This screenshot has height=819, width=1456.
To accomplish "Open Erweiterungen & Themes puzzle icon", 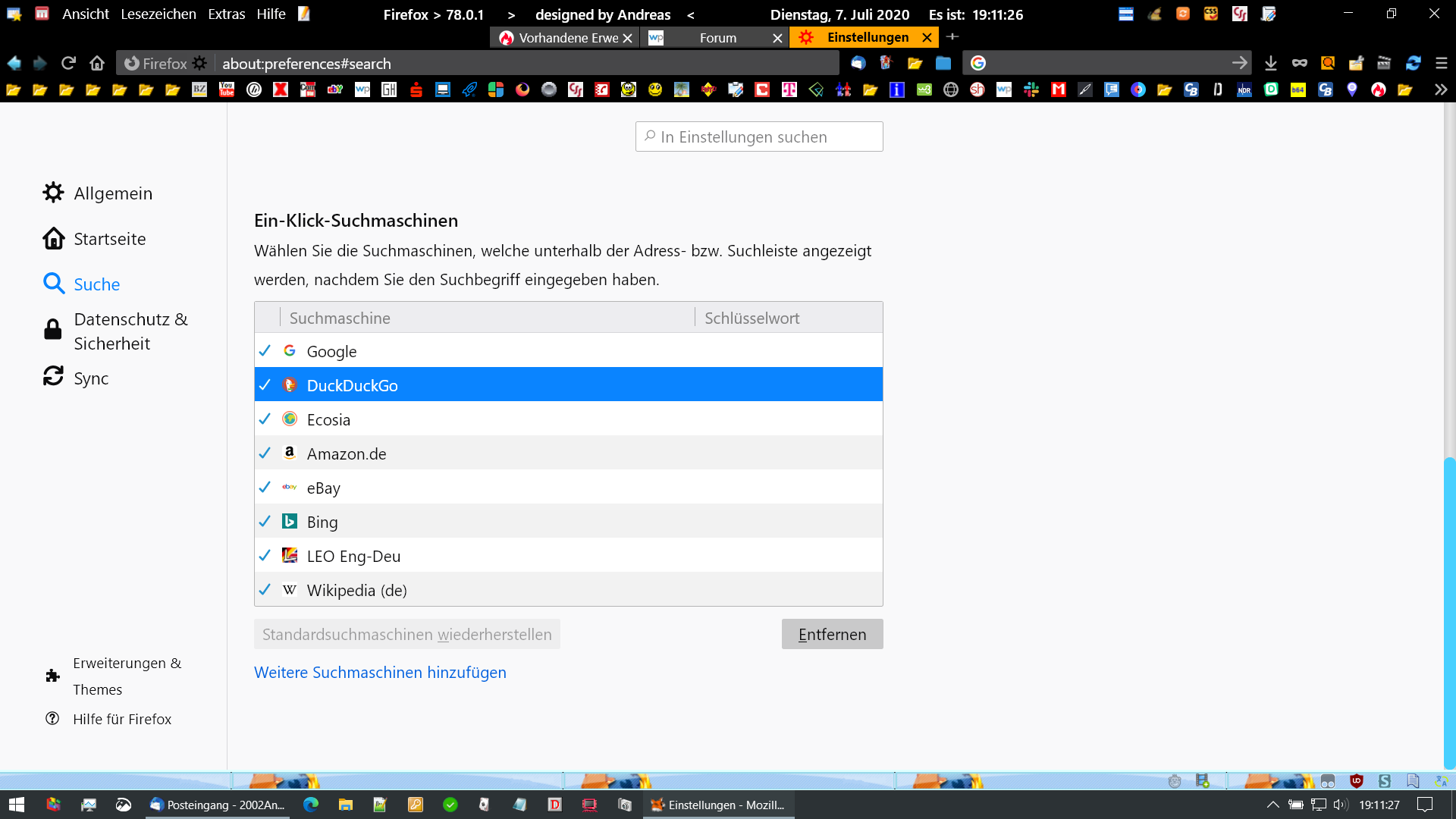I will click(52, 676).
